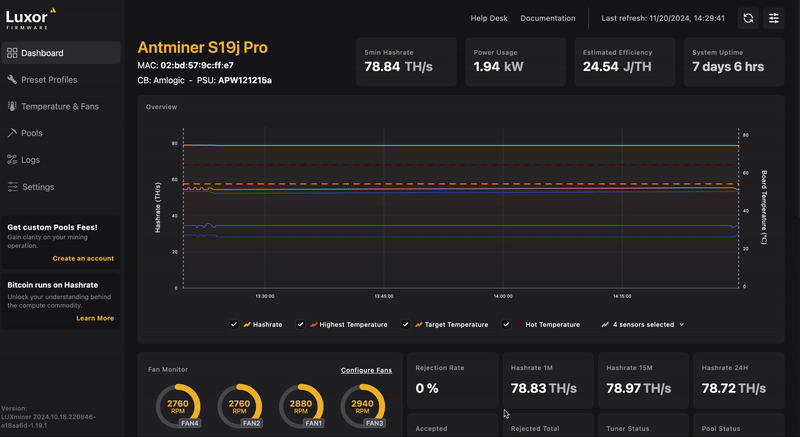The image size is (800, 437).
Task: Click the Accepted label
Action: coord(431,429)
